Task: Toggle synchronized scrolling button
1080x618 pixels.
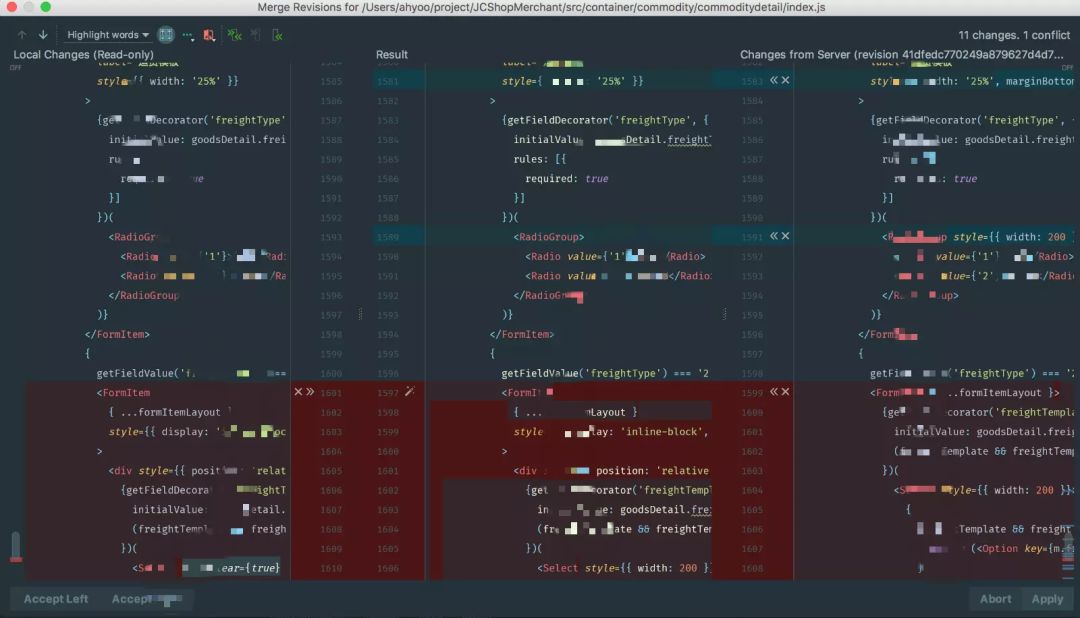Action: click(x=166, y=35)
